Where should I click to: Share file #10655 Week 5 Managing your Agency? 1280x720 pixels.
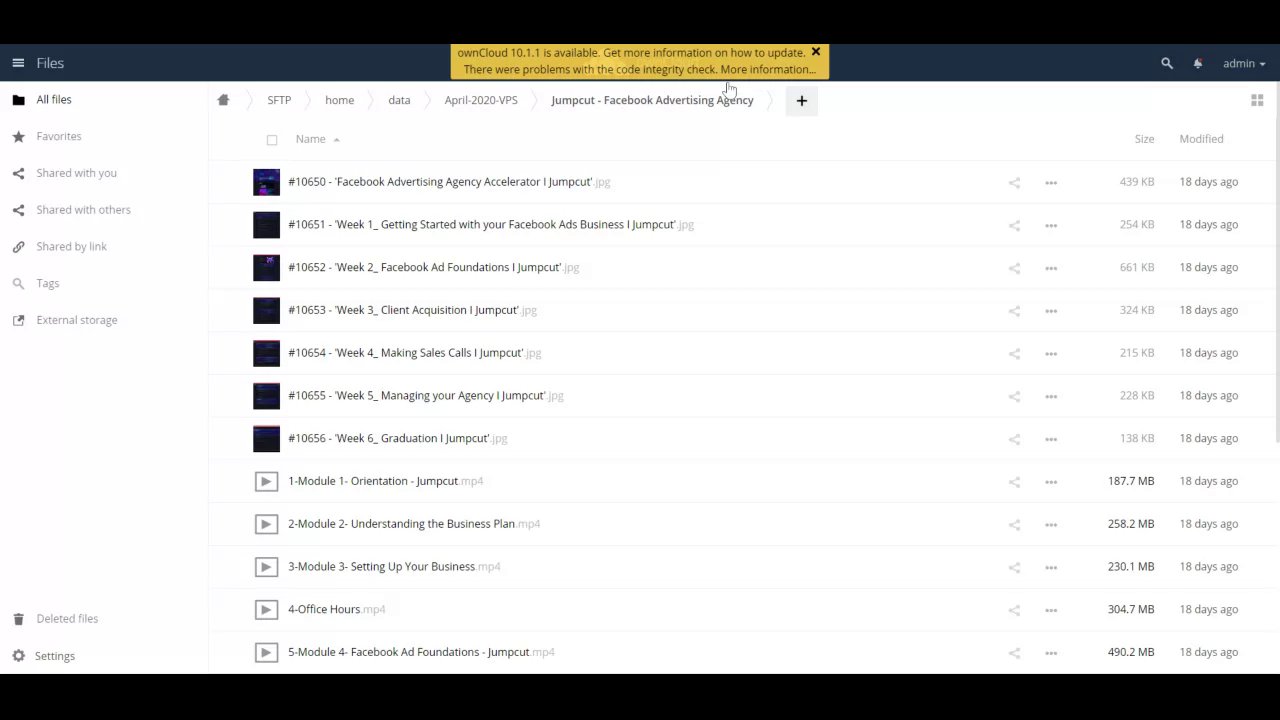[1014, 396]
